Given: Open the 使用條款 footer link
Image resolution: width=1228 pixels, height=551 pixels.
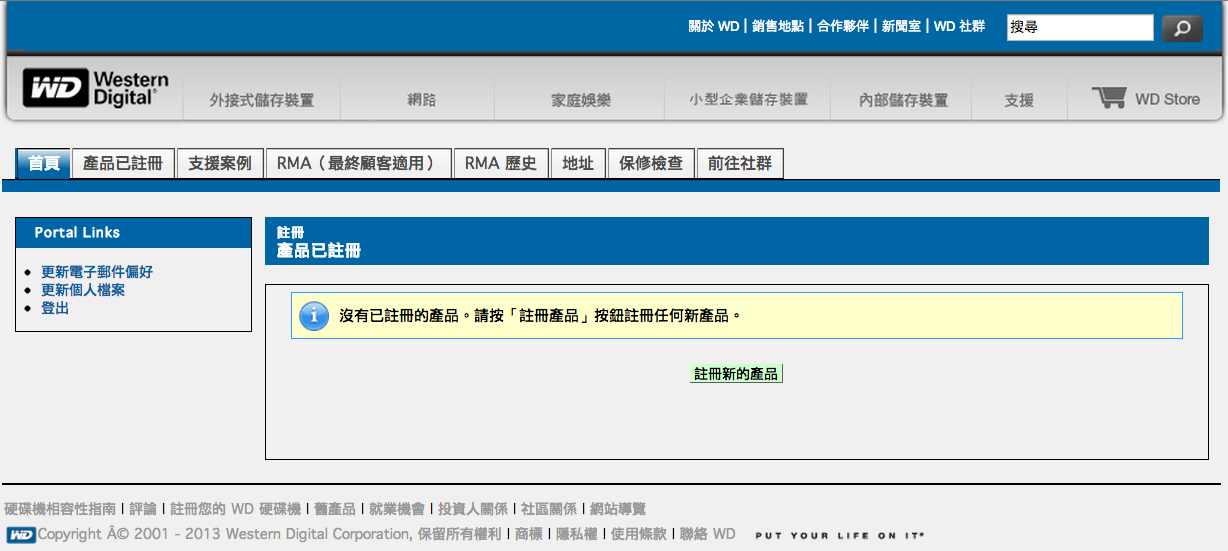Looking at the screenshot, I should pos(639,534).
